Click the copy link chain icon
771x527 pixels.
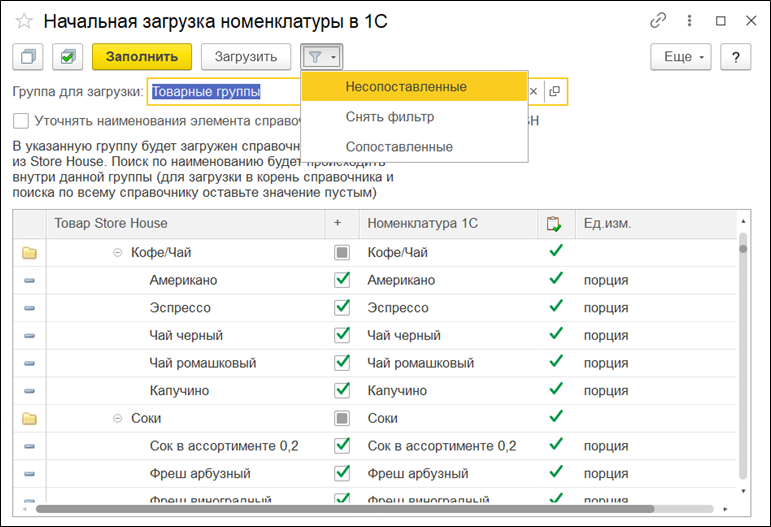click(657, 20)
